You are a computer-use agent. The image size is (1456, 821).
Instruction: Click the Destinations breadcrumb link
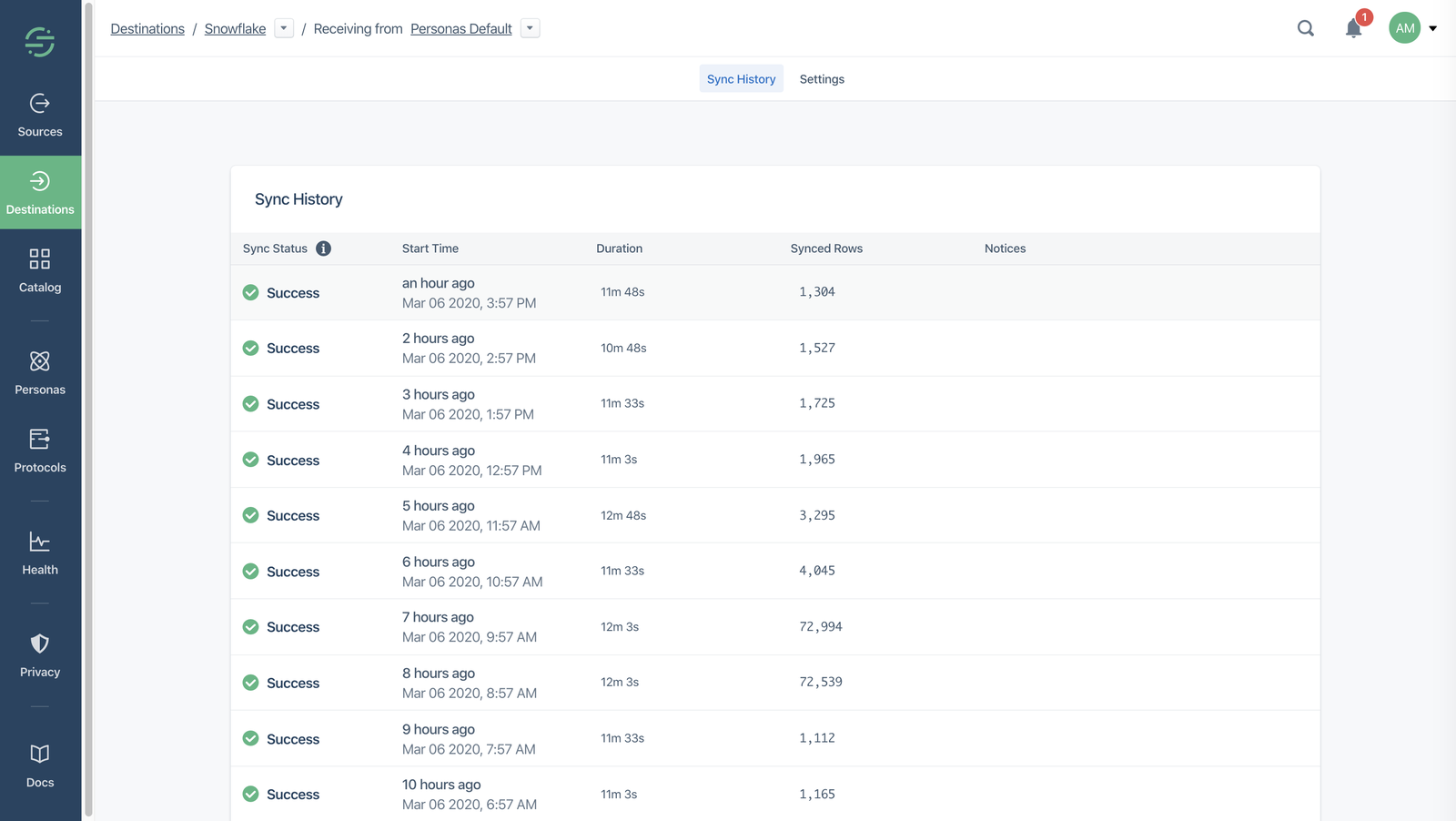click(147, 29)
